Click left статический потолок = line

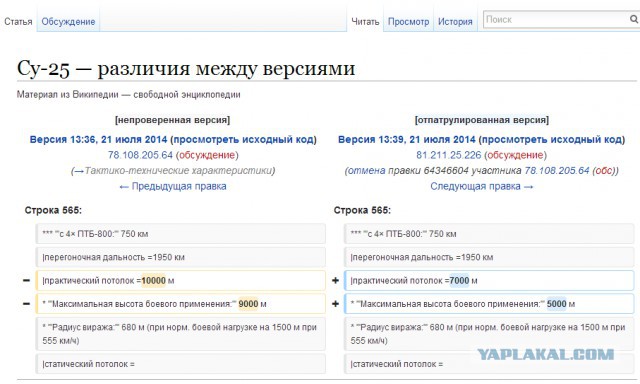pyautogui.click(x=181, y=364)
